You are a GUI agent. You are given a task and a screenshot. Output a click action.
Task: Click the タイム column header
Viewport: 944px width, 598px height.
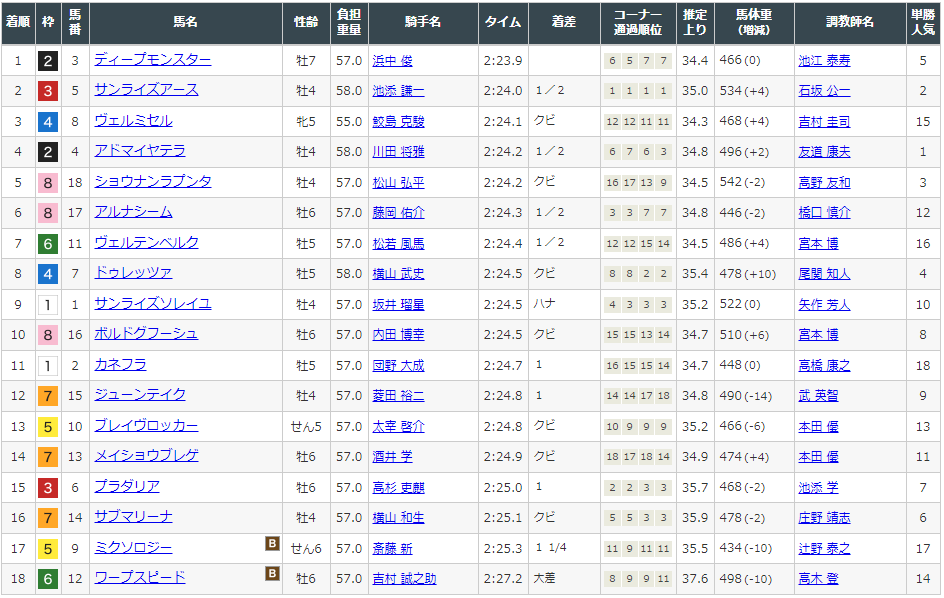pos(502,21)
